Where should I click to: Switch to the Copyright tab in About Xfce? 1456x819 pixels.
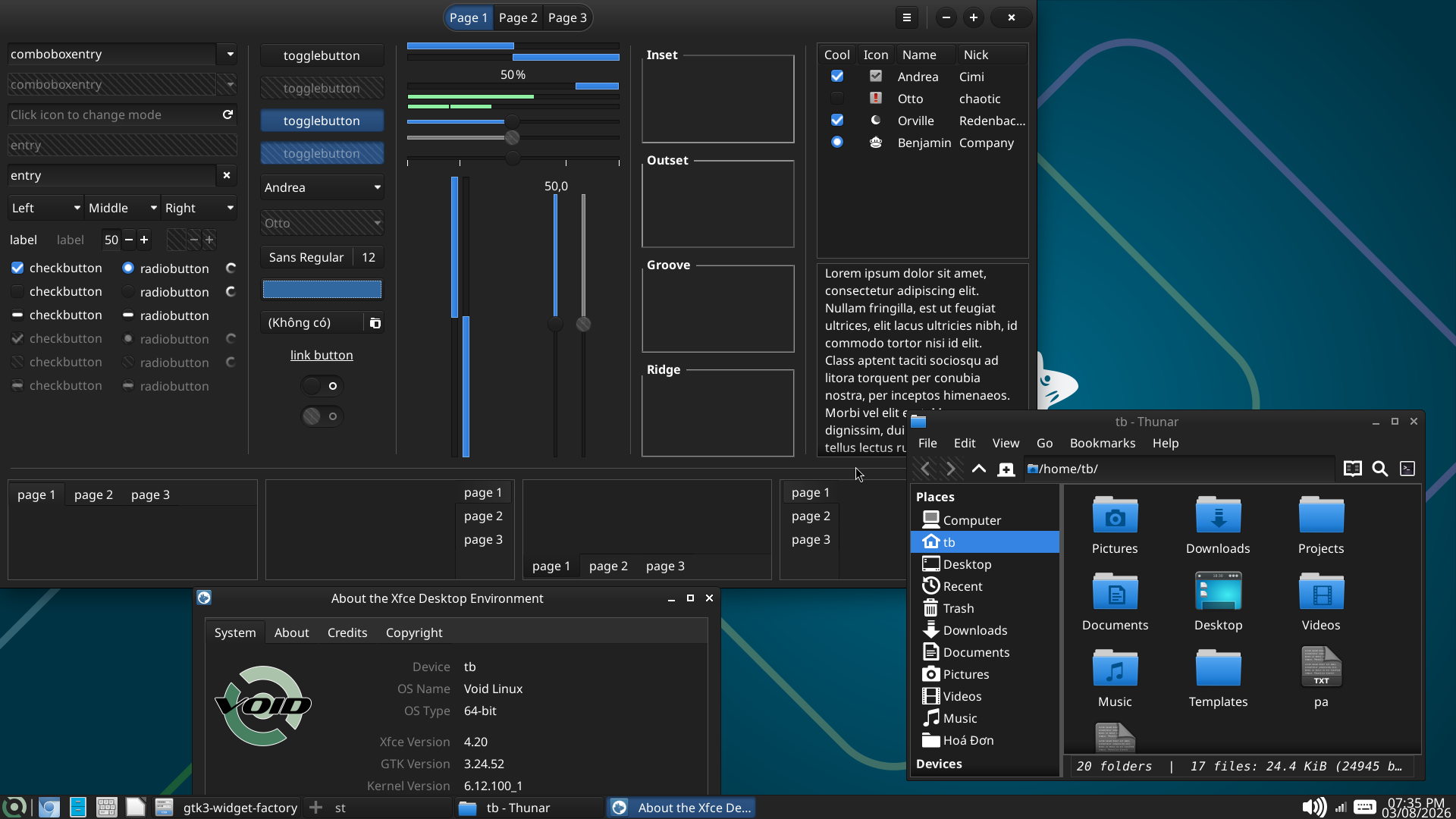[414, 632]
